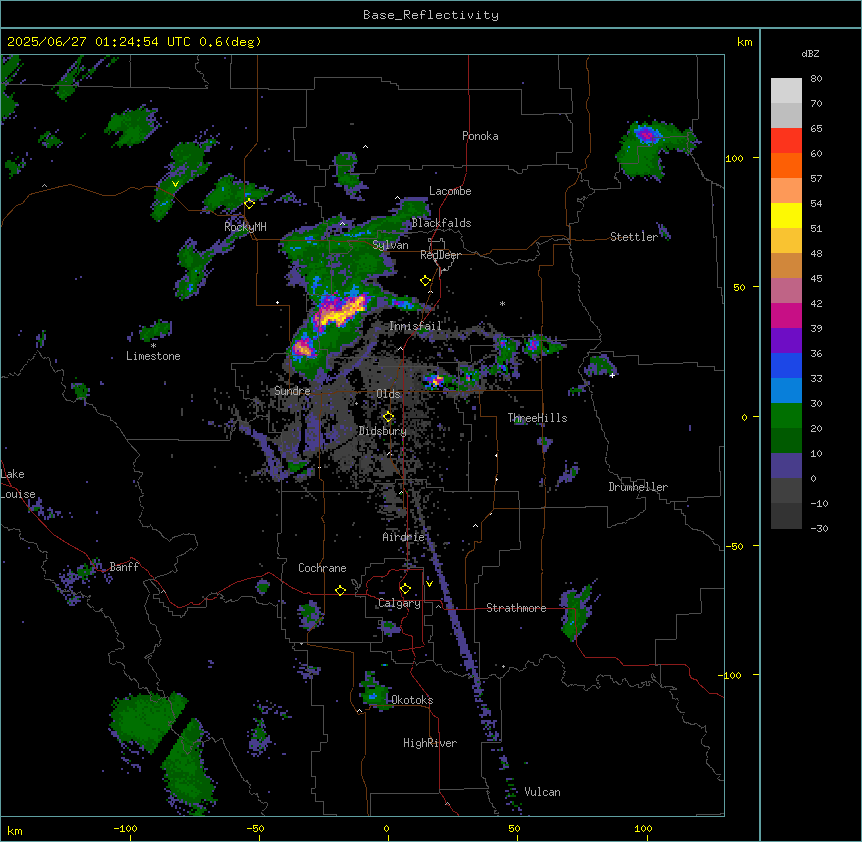Select the Calgary label
This screenshot has width=862, height=842.
click(x=399, y=603)
